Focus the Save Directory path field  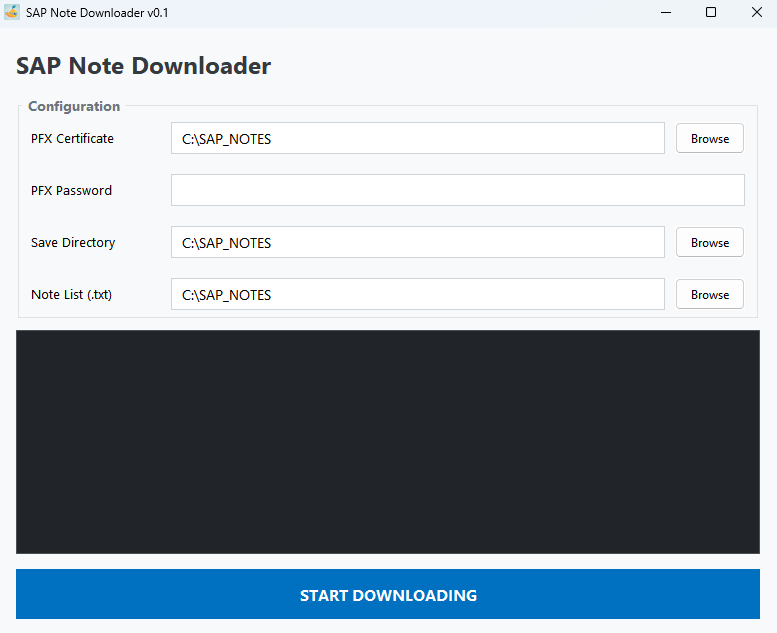click(x=418, y=242)
